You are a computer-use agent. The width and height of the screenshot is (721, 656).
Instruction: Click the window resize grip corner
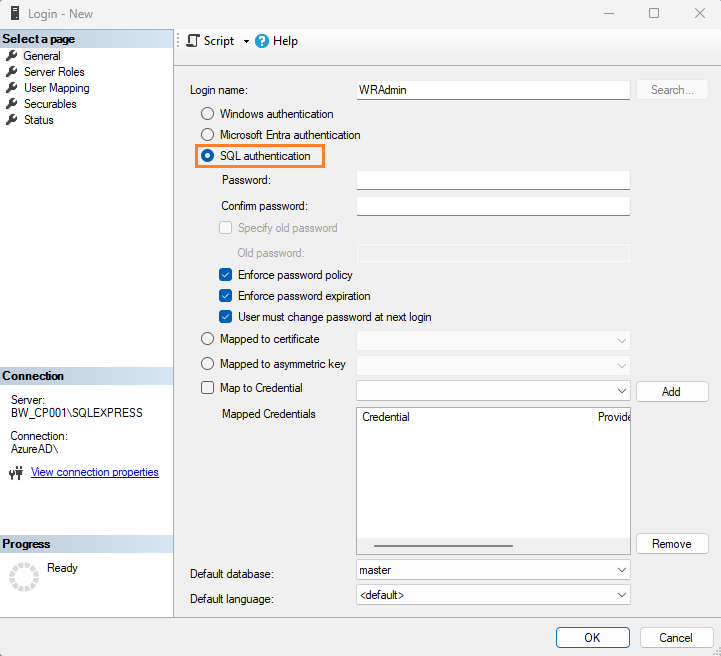coord(716,651)
